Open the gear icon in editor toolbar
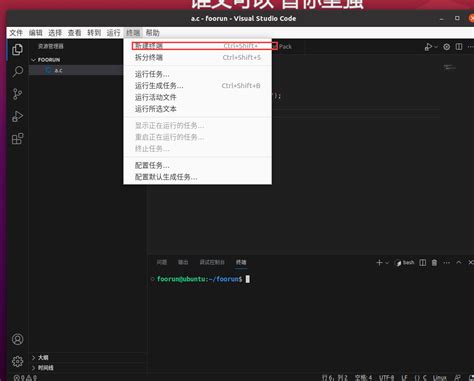Screen dimensions: 474x381 tap(447, 47)
